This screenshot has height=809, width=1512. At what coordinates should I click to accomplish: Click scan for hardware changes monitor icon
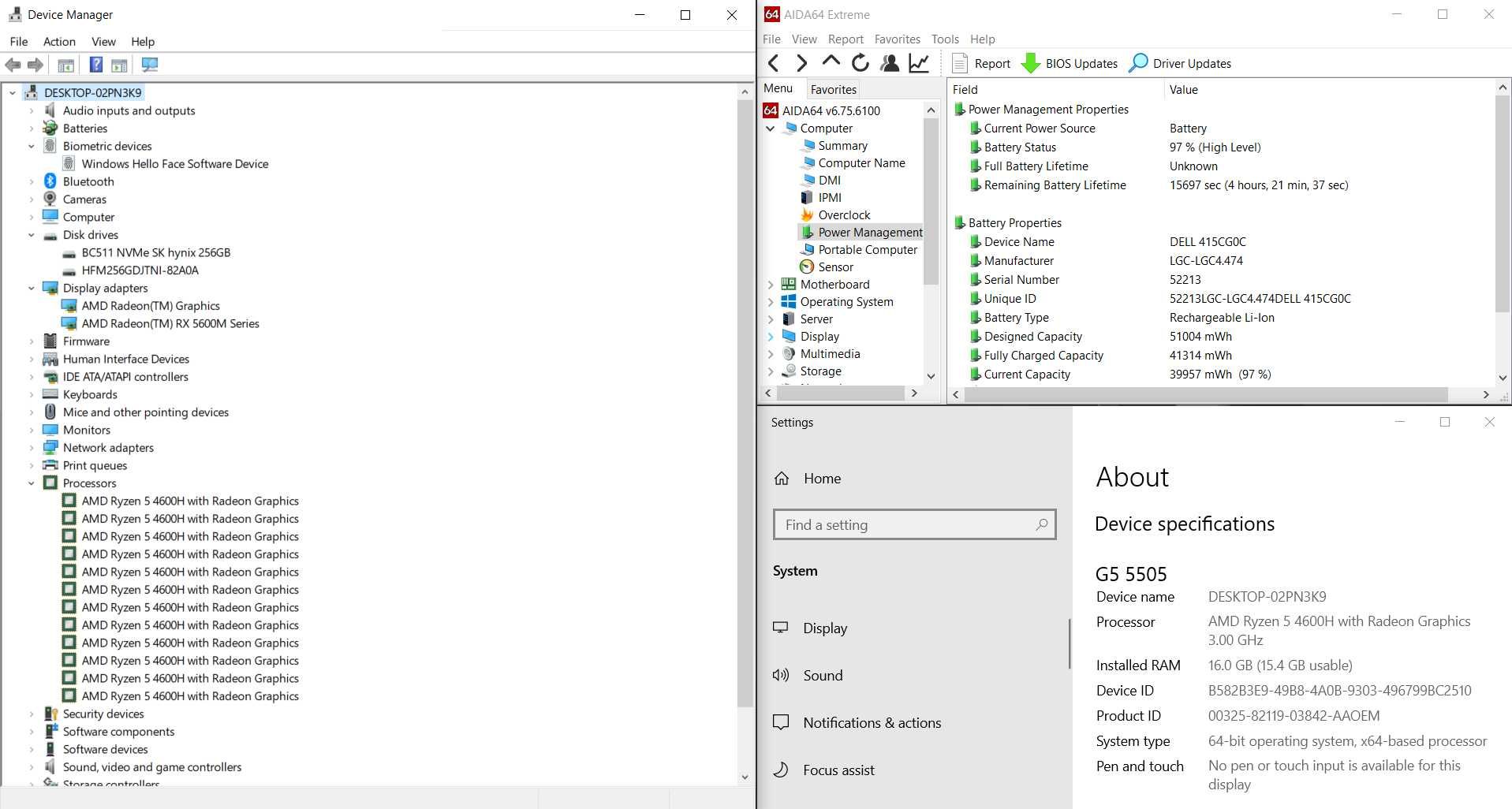pos(150,65)
